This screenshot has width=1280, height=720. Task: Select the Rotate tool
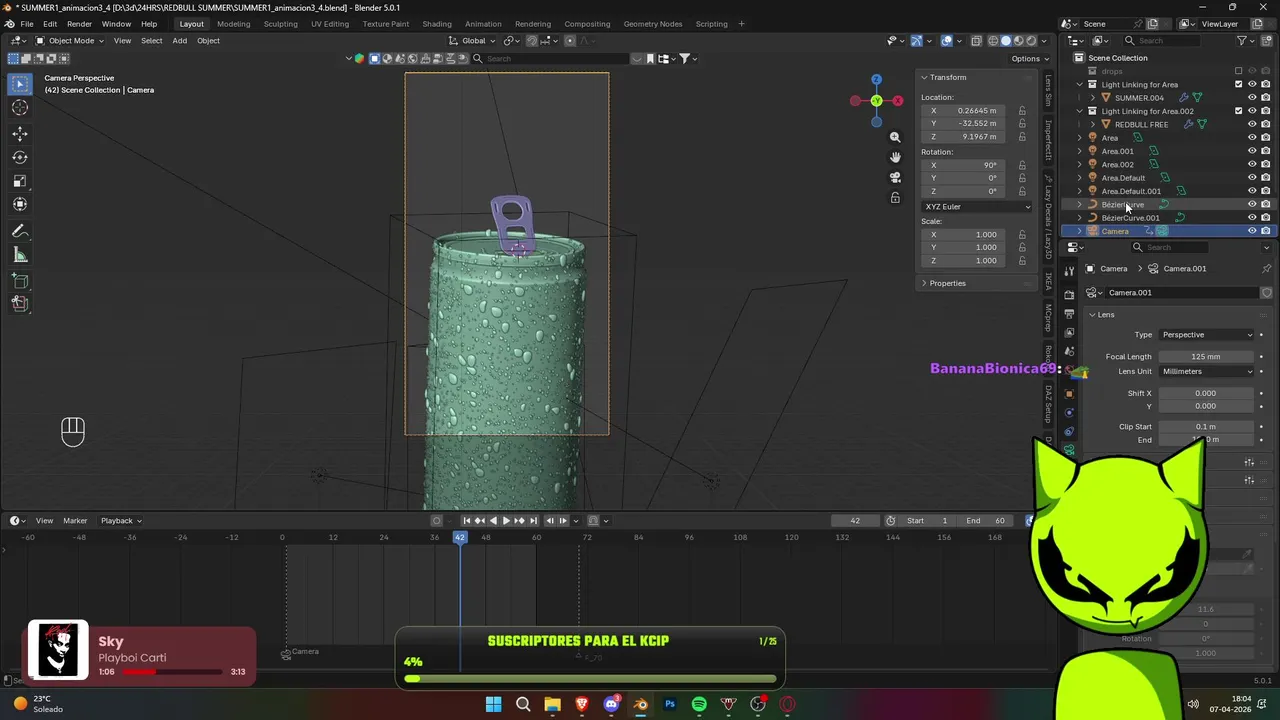click(20, 157)
